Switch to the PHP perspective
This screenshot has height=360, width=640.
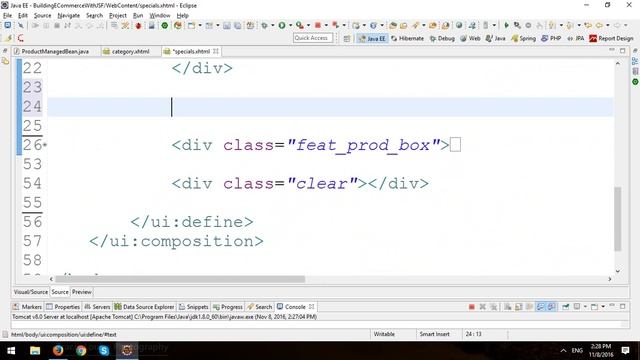tap(551, 38)
